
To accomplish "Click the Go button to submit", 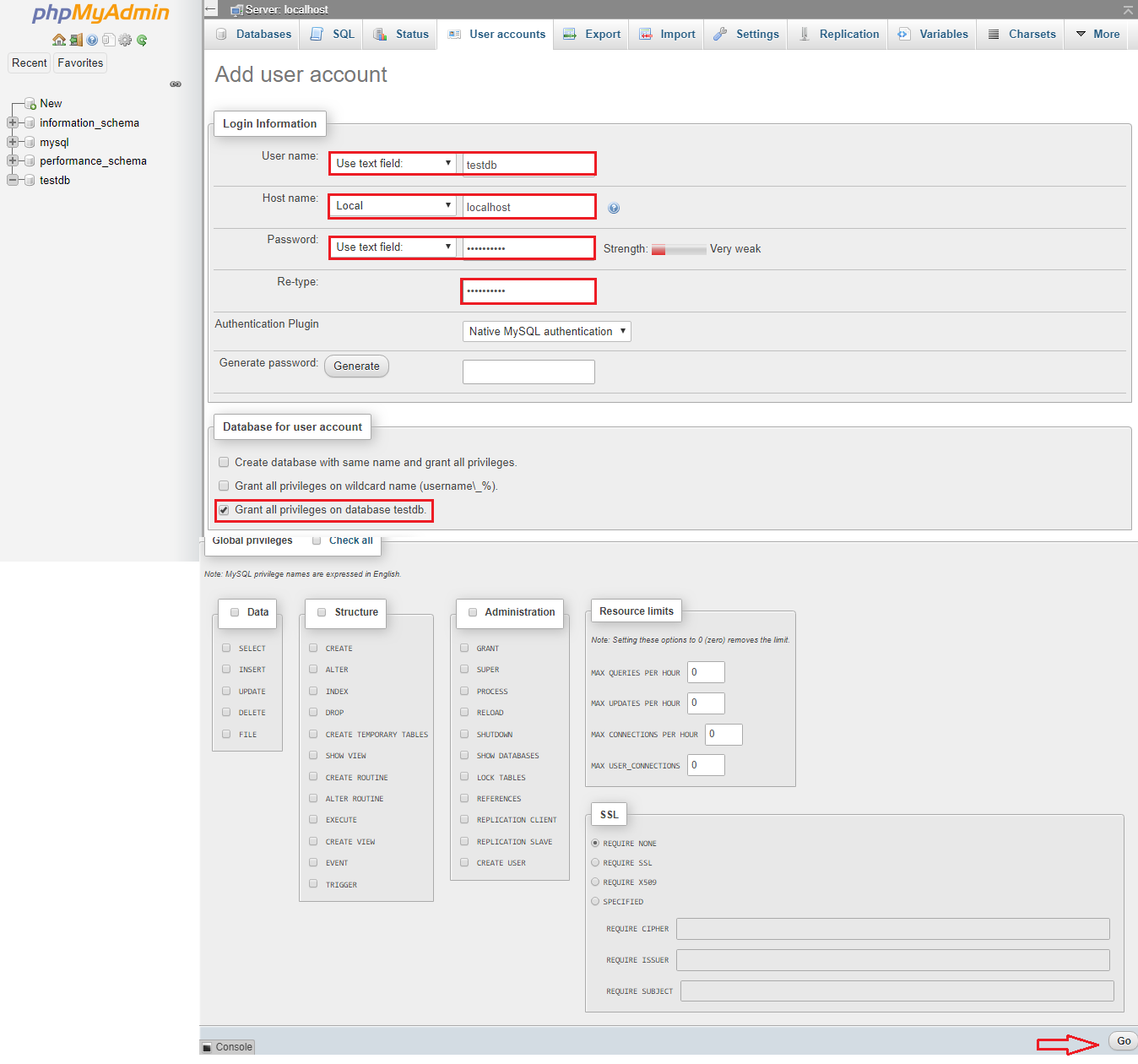I will [x=1124, y=1041].
